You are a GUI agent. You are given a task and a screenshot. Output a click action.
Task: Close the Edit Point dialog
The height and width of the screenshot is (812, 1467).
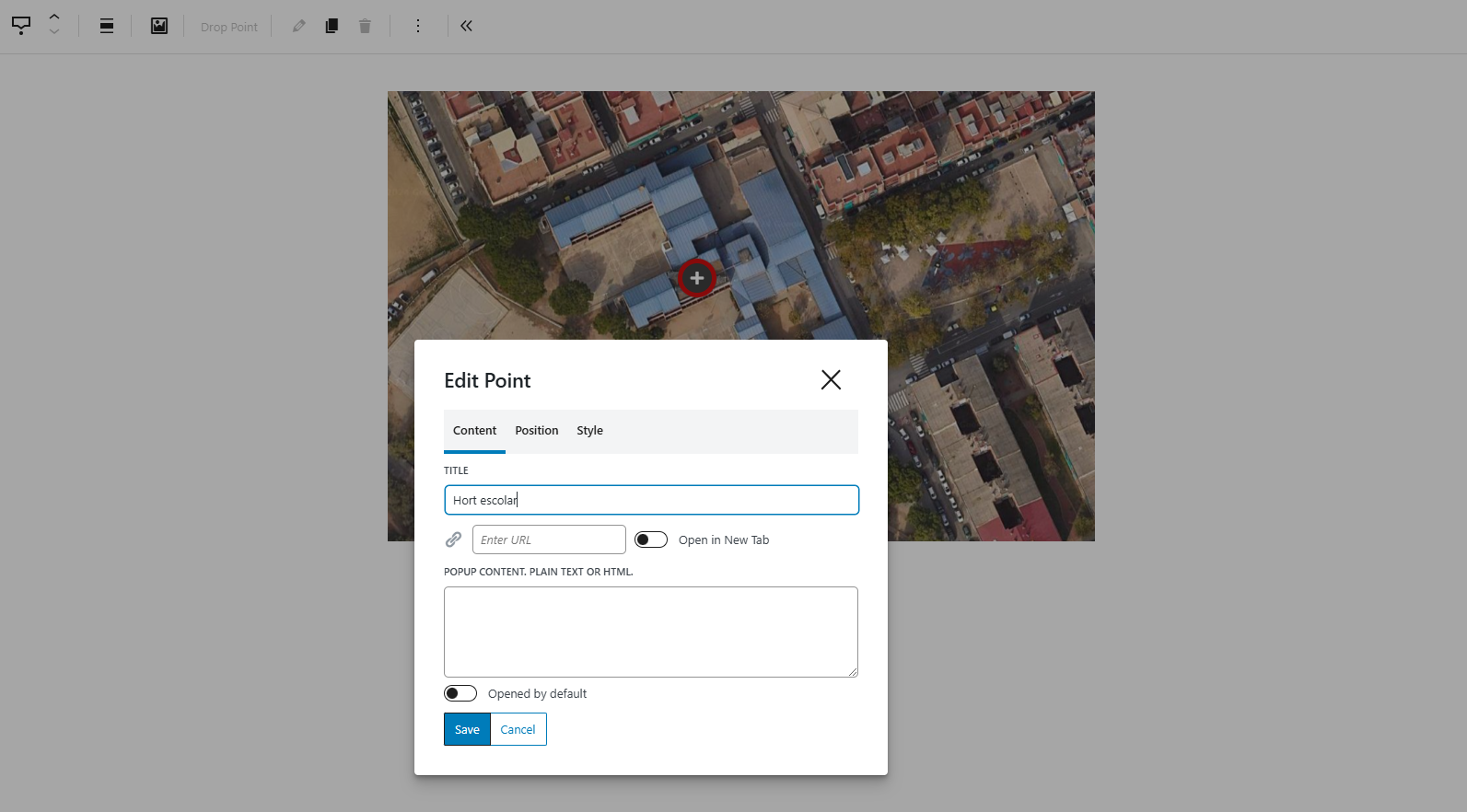[x=831, y=379]
